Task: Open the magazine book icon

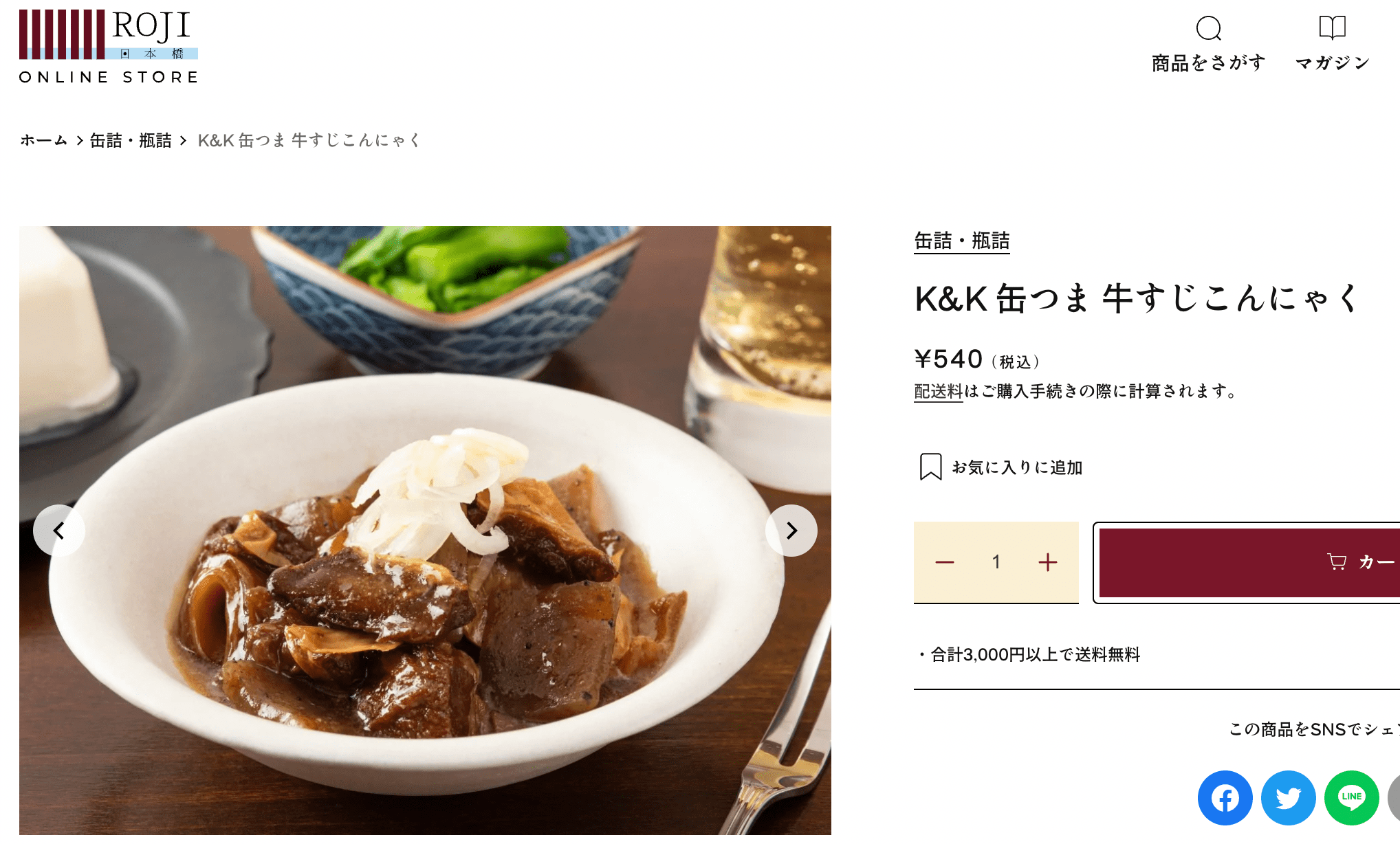Action: tap(1332, 27)
